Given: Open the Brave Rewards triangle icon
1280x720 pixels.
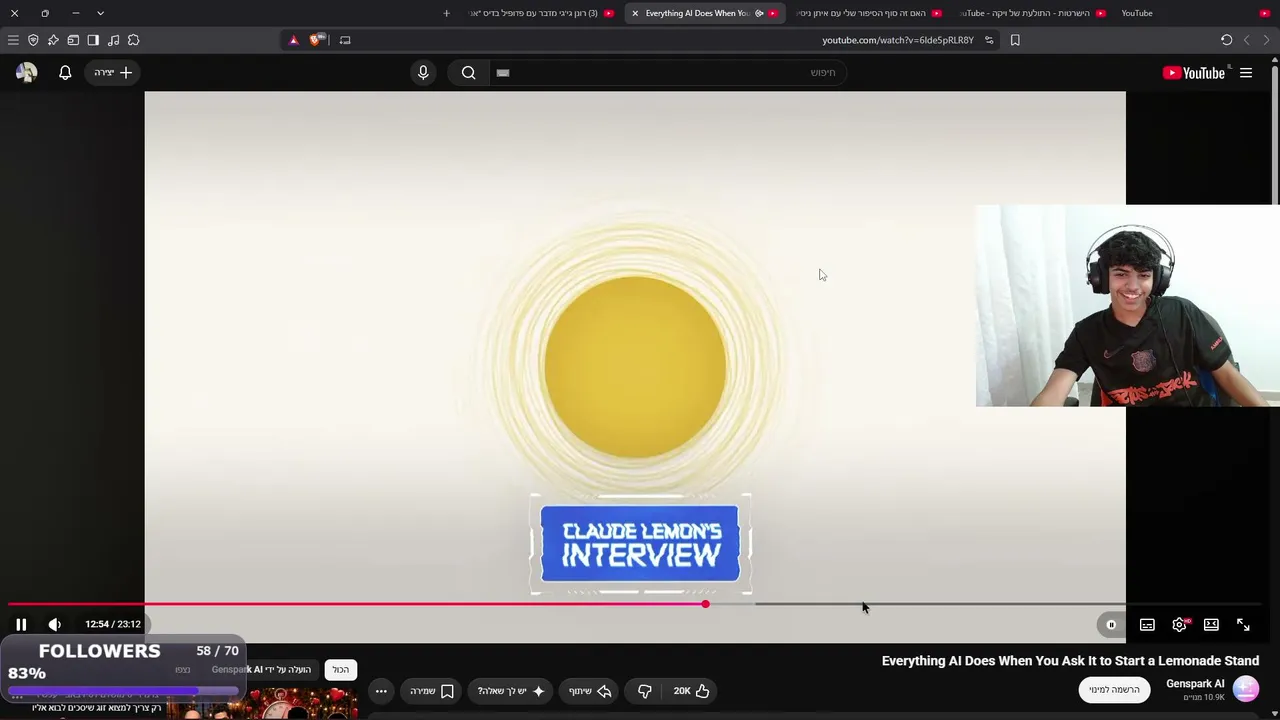Looking at the screenshot, I should click(293, 40).
